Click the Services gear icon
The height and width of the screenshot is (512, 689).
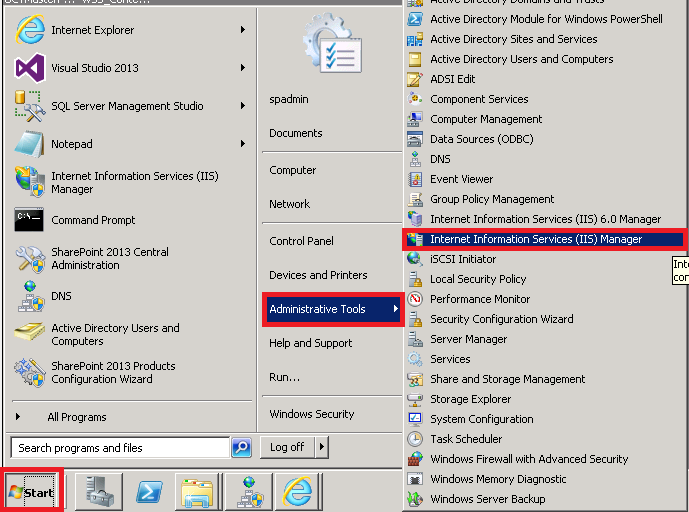click(414, 359)
